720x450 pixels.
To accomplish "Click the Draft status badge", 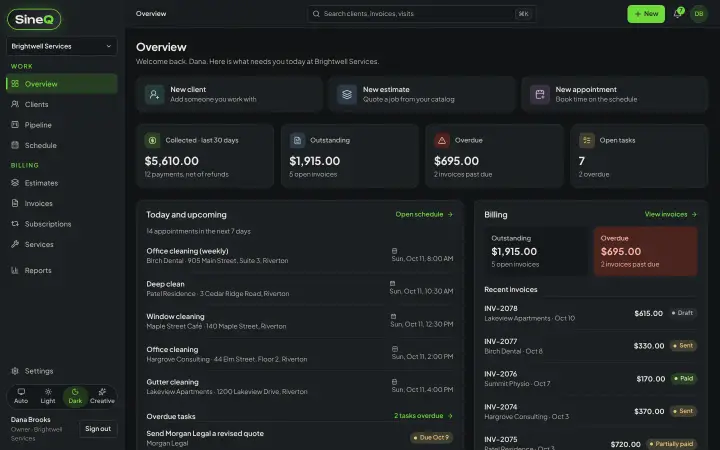I will (682, 313).
